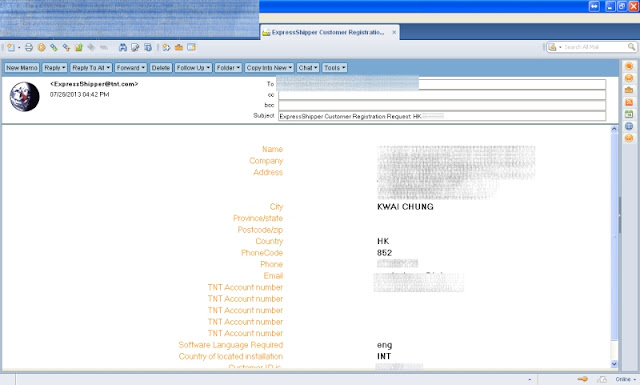Click the person with star toolbar icon
640x385 pixels.
click(x=166, y=47)
